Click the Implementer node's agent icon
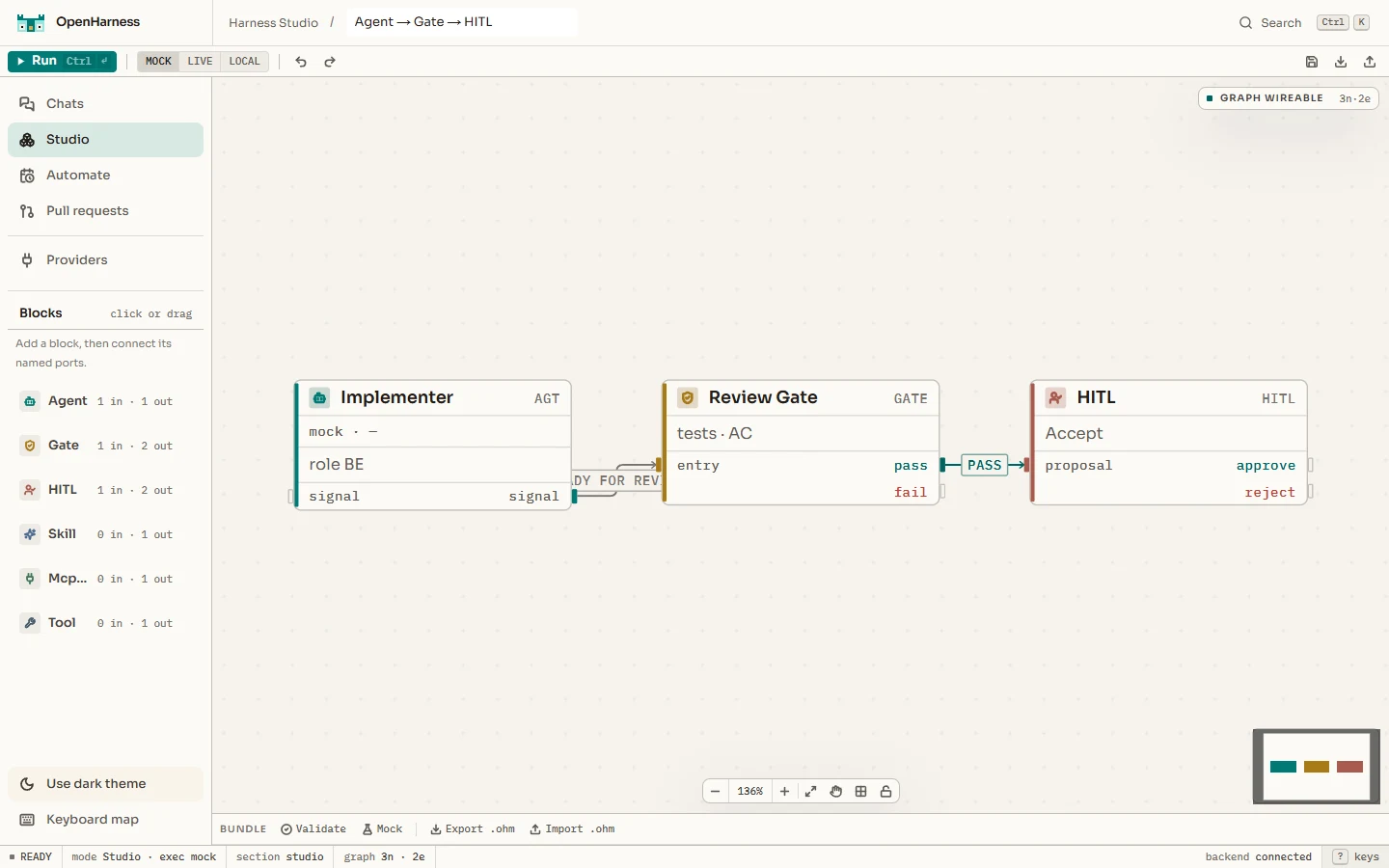This screenshot has width=1389, height=868. point(319,397)
